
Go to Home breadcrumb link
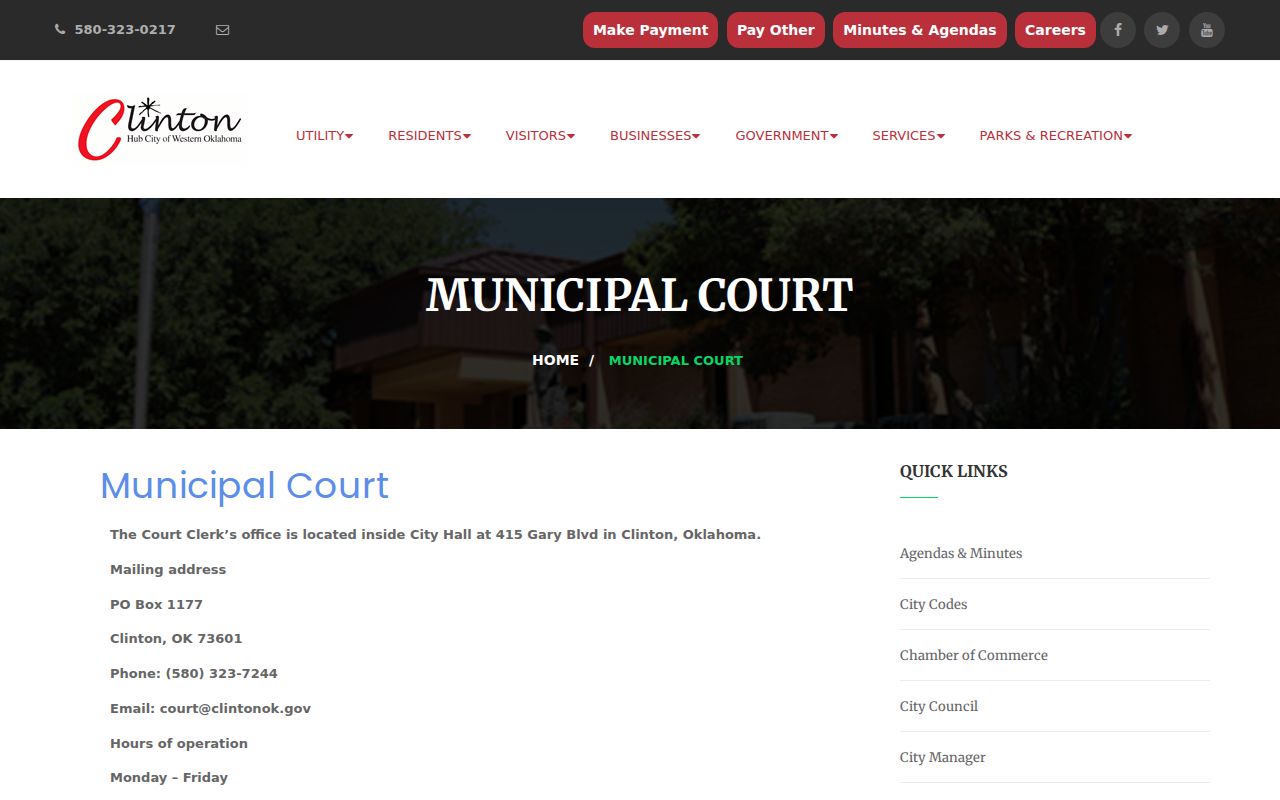(555, 360)
